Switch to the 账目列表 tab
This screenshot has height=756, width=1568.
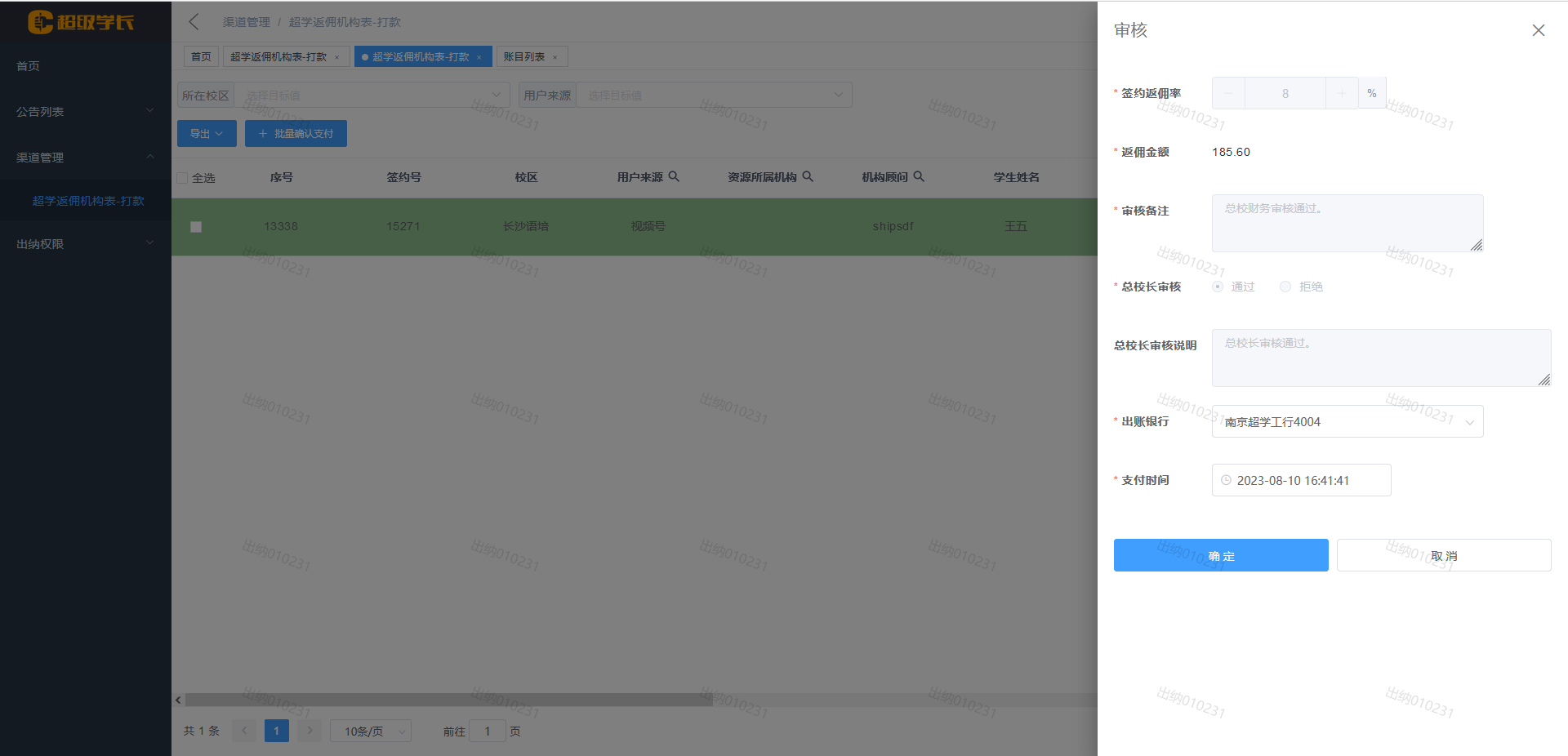pyautogui.click(x=523, y=57)
